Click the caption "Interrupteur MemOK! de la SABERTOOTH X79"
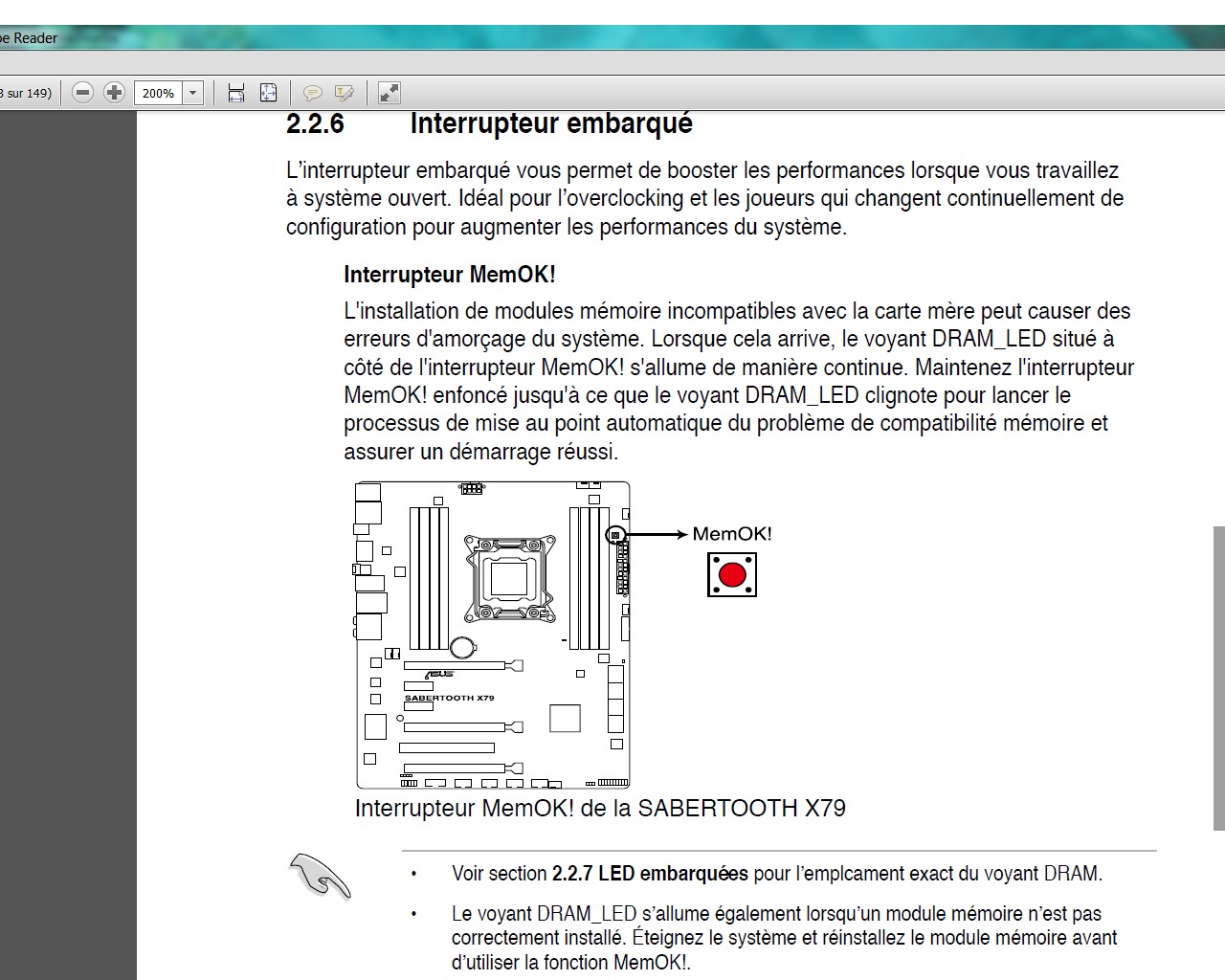Image resolution: width=1225 pixels, height=980 pixels. tap(600, 808)
